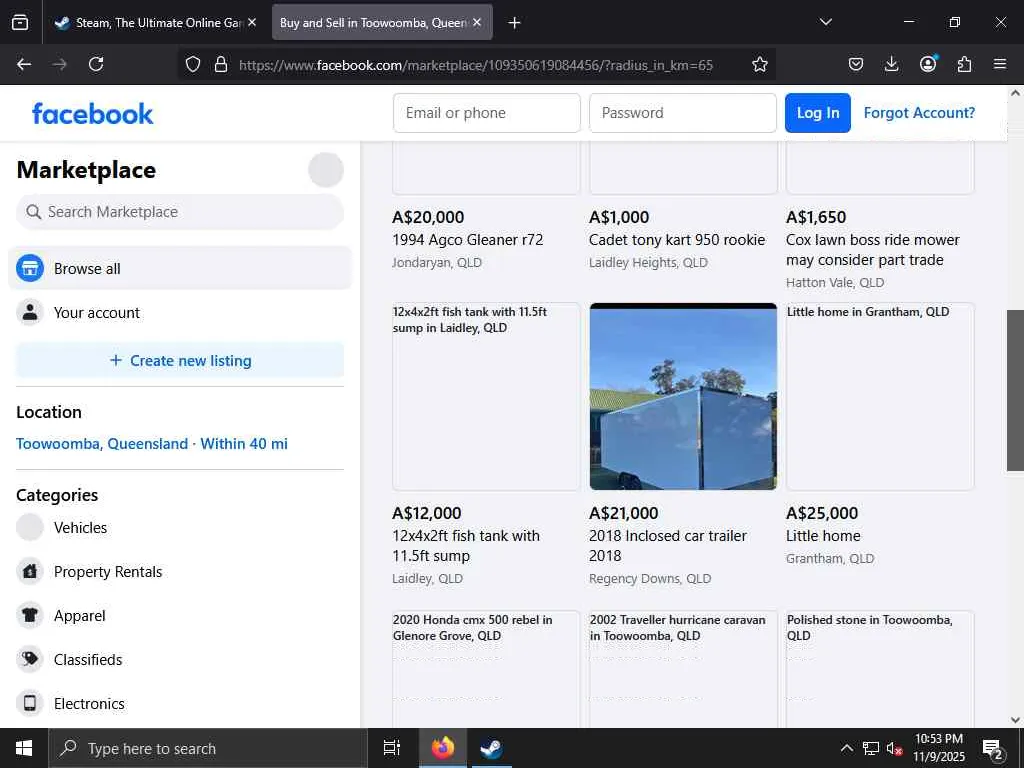Click the Browse all storefront icon
The width and height of the screenshot is (1024, 768).
(x=29, y=268)
